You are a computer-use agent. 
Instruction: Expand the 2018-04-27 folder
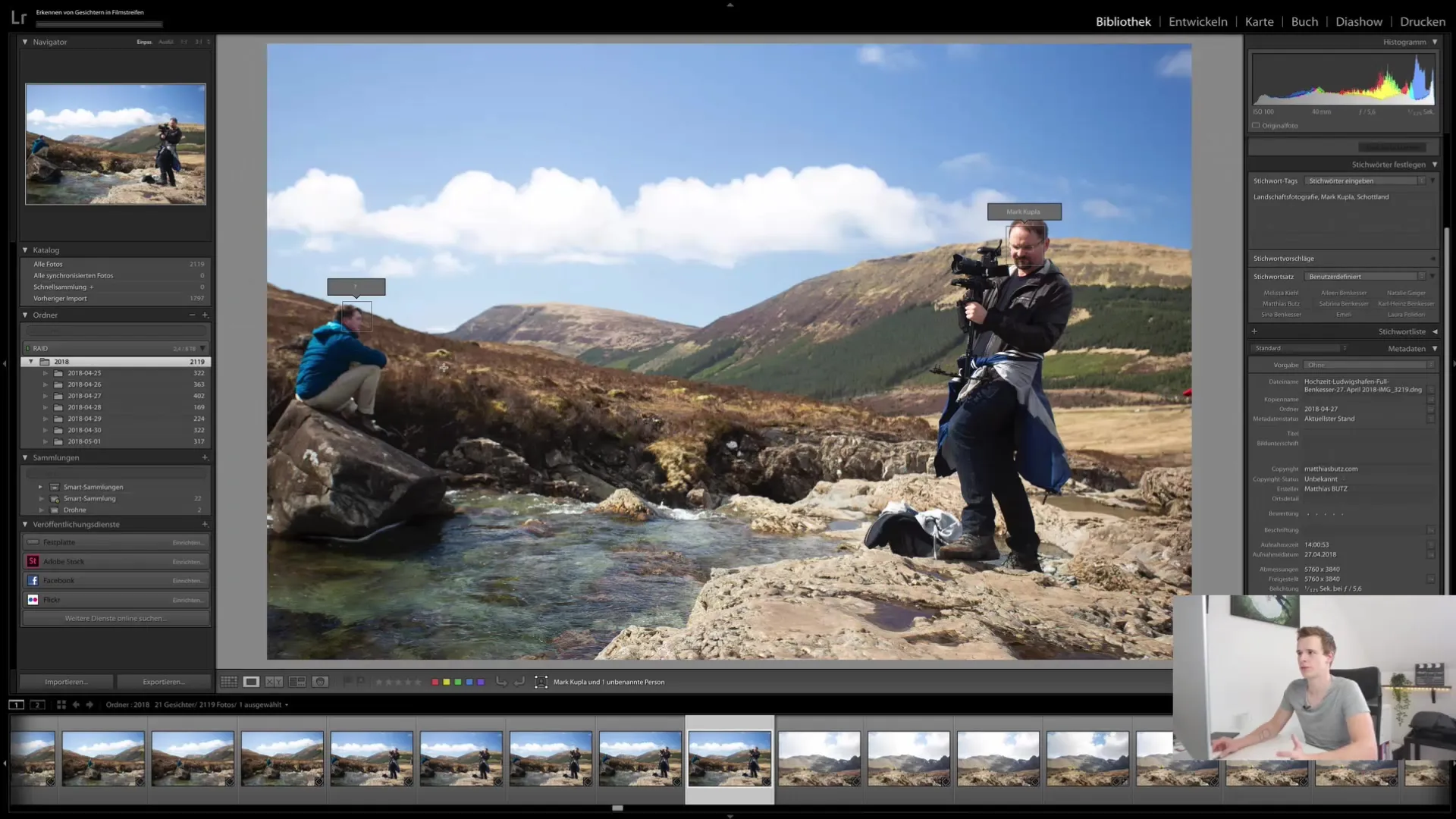tap(45, 396)
